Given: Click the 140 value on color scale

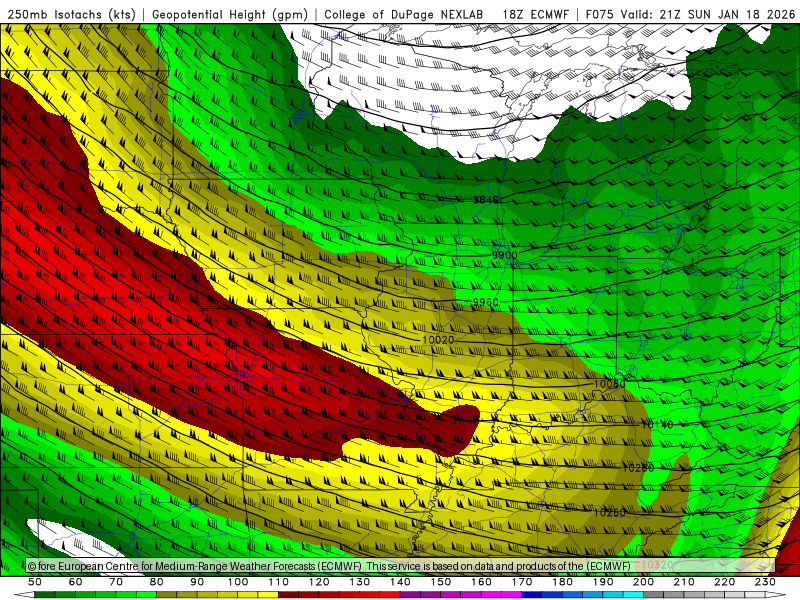Looking at the screenshot, I should pos(400,582).
